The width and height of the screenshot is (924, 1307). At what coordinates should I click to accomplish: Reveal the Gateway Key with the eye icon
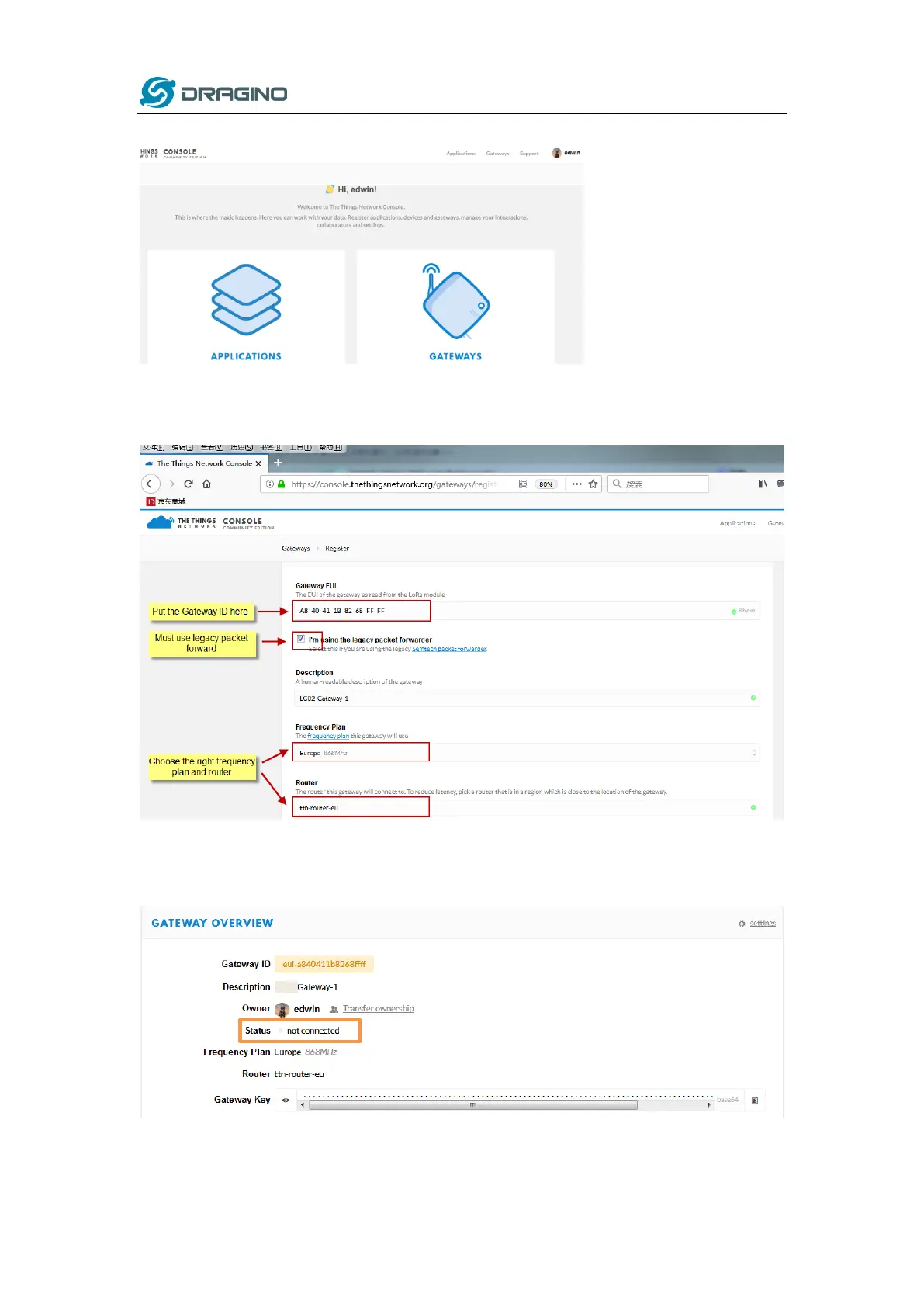click(286, 1100)
